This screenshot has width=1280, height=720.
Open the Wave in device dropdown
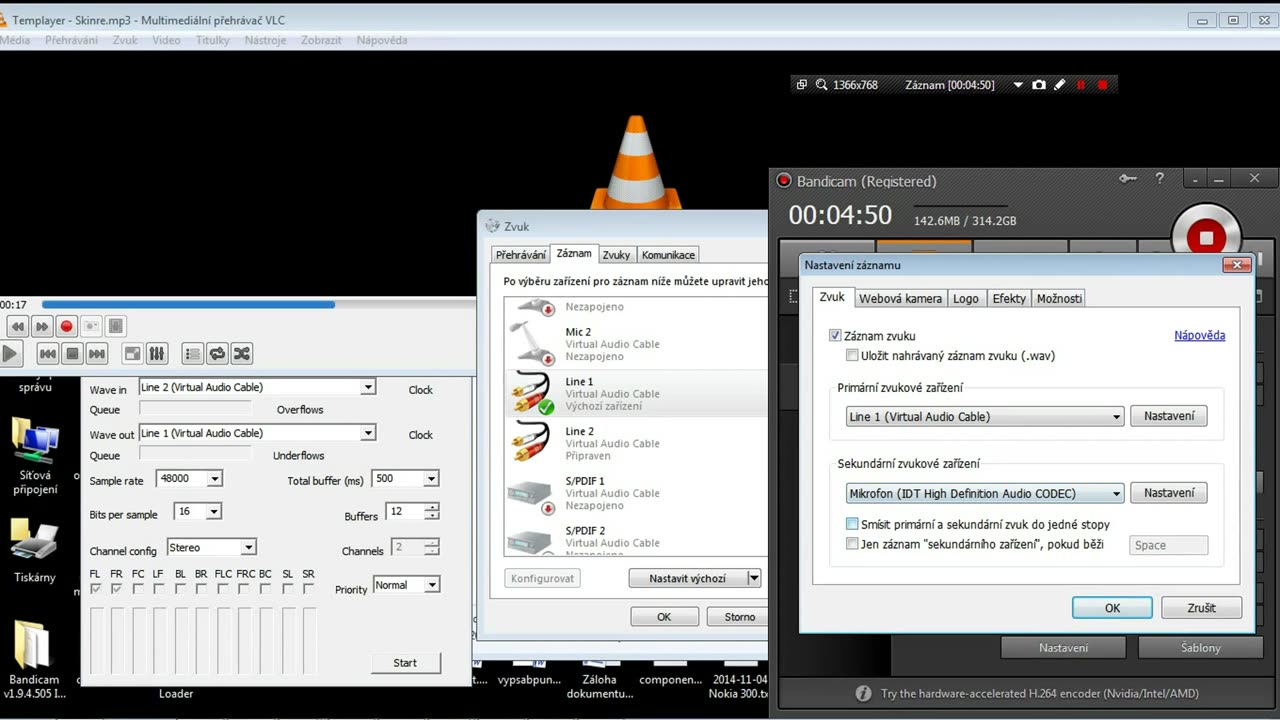pos(368,387)
